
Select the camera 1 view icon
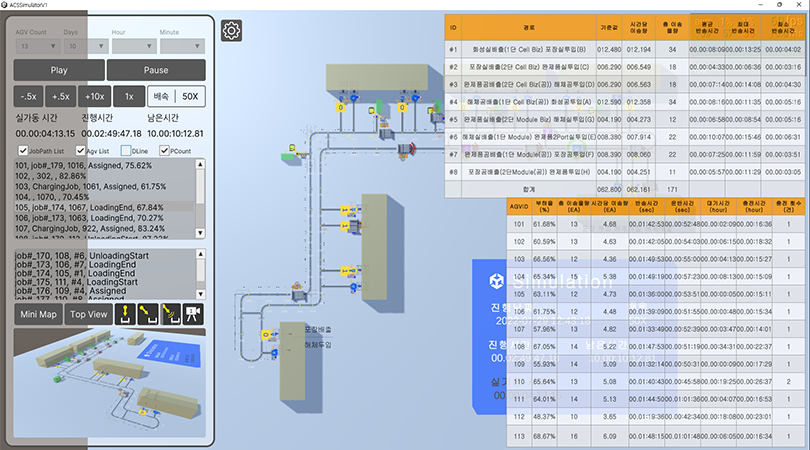[x=192, y=315]
